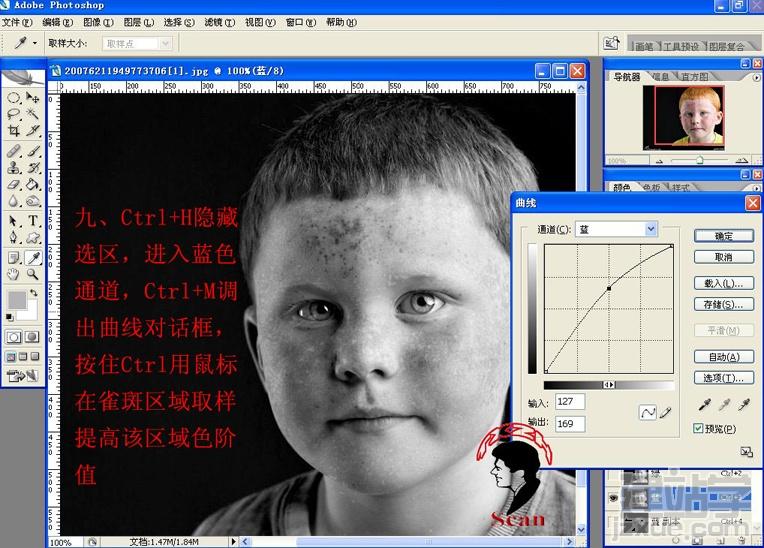Select the Hand tool
Screen dimensions: 764x548
point(14,274)
